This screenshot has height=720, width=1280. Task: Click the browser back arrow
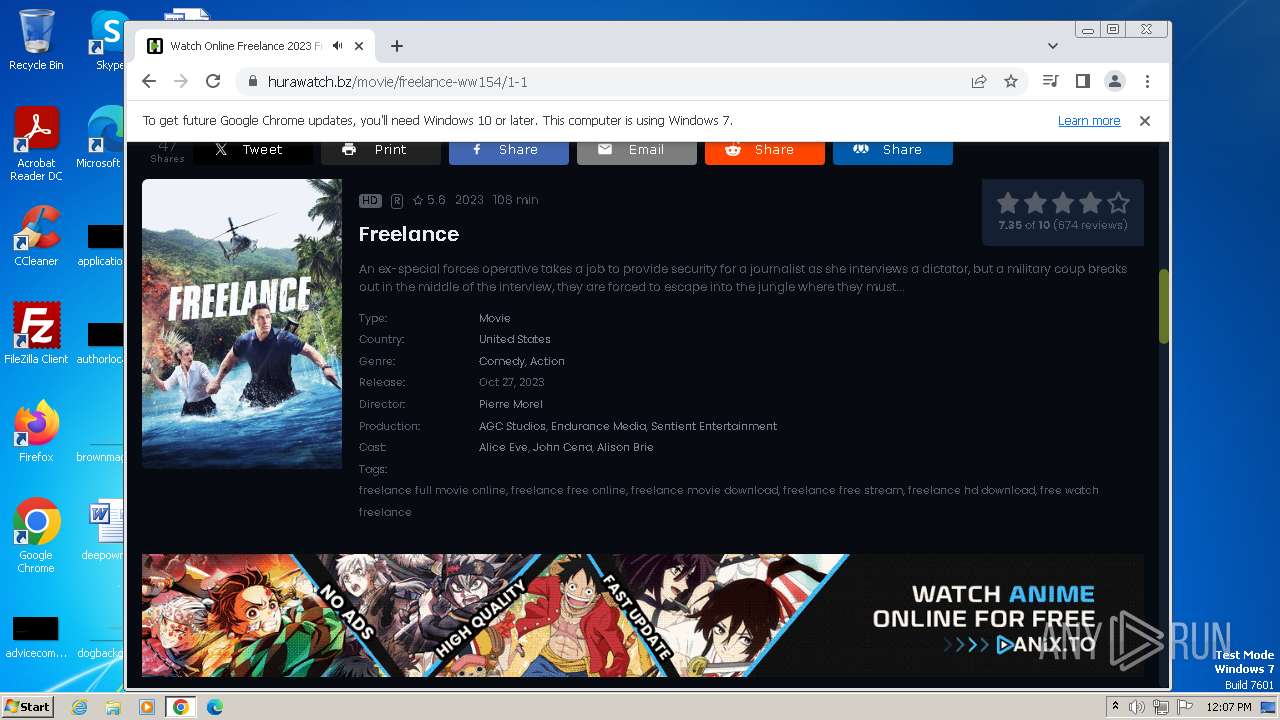(x=149, y=81)
